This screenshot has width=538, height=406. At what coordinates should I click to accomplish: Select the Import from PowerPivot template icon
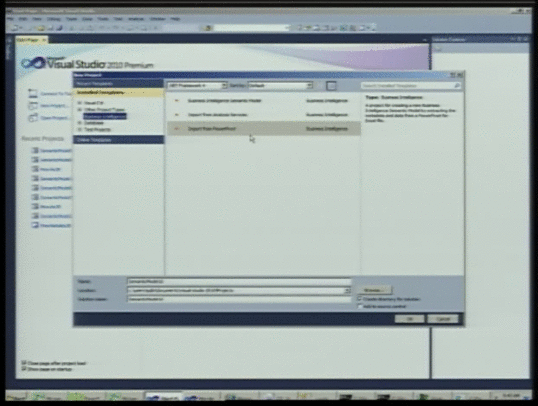coord(177,128)
